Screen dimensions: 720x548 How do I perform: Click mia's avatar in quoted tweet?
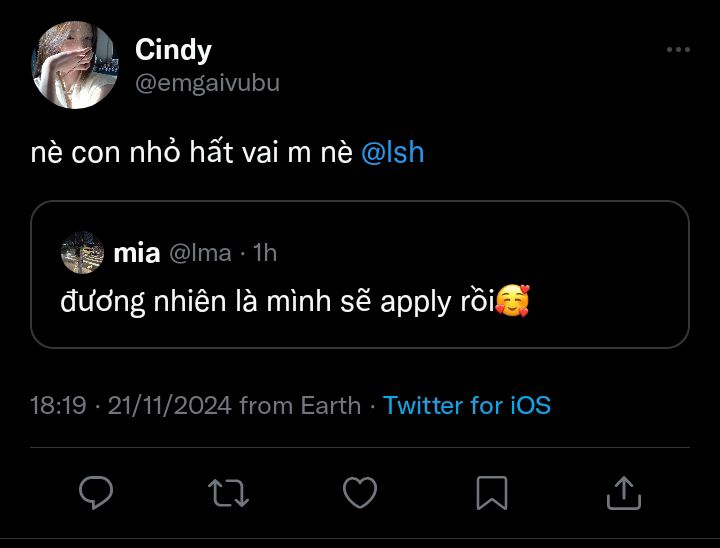click(x=82, y=253)
